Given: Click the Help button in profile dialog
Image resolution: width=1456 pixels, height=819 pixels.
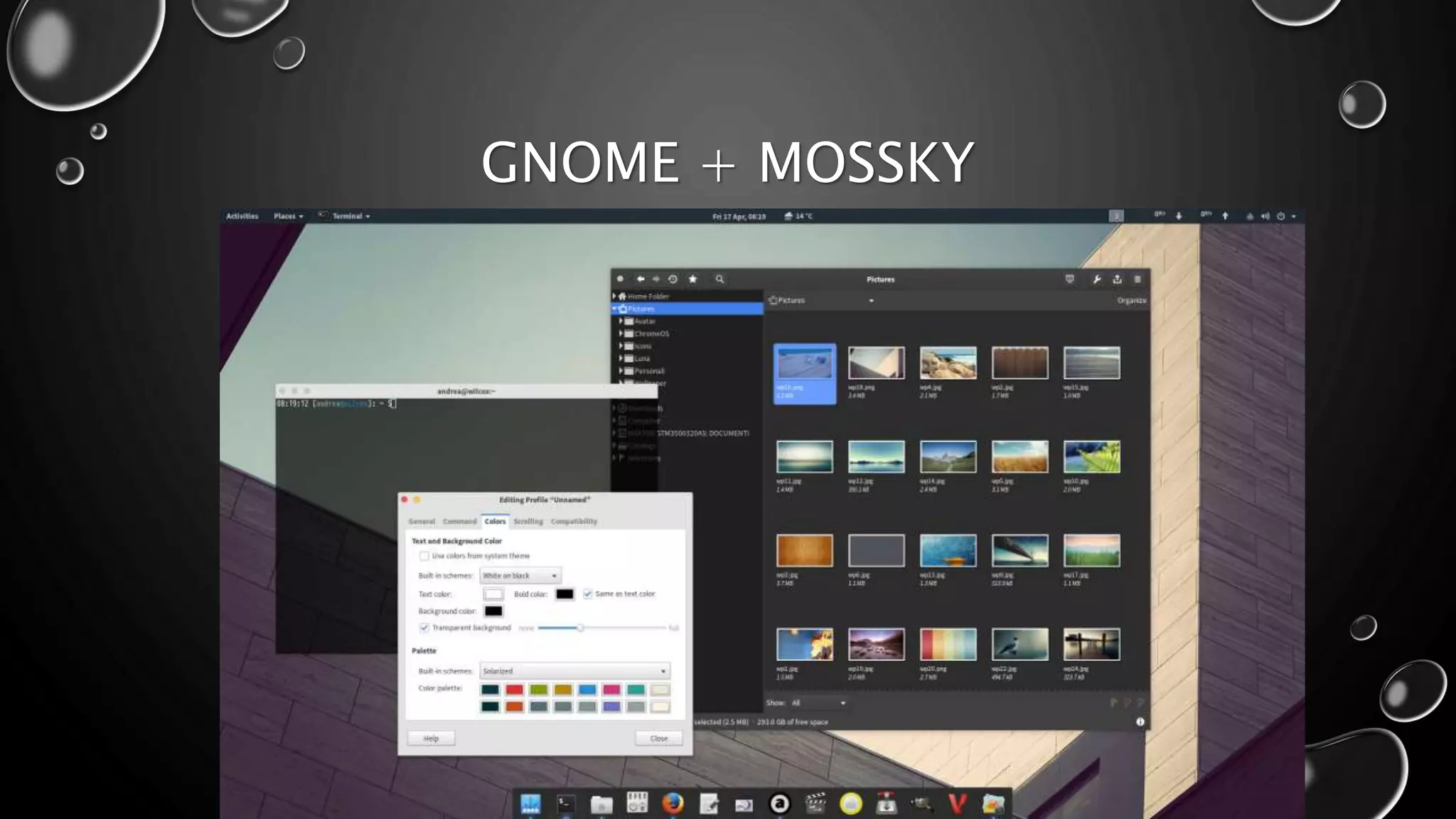Looking at the screenshot, I should tap(431, 738).
